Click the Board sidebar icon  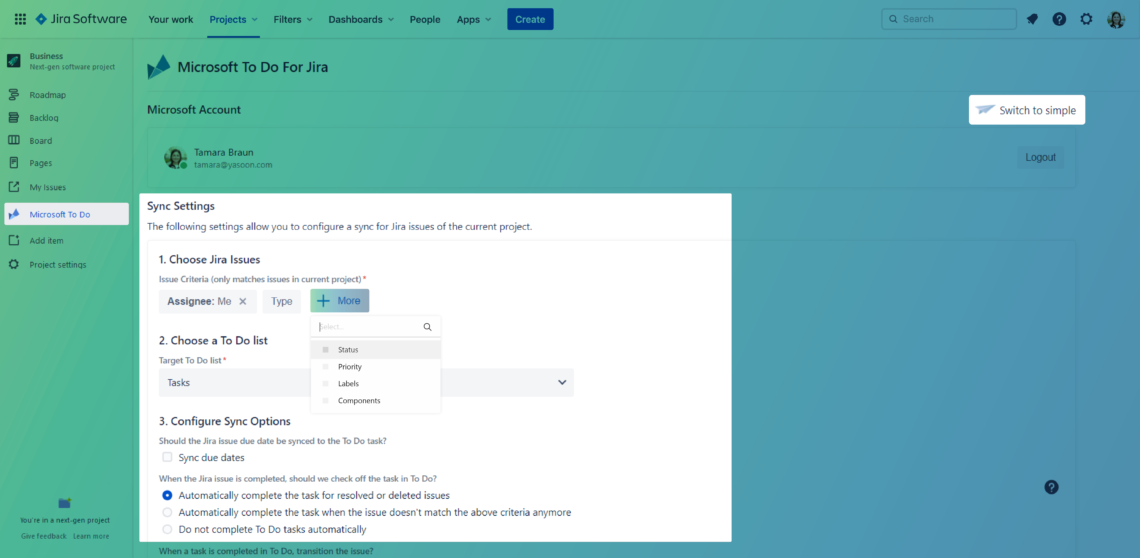14,140
